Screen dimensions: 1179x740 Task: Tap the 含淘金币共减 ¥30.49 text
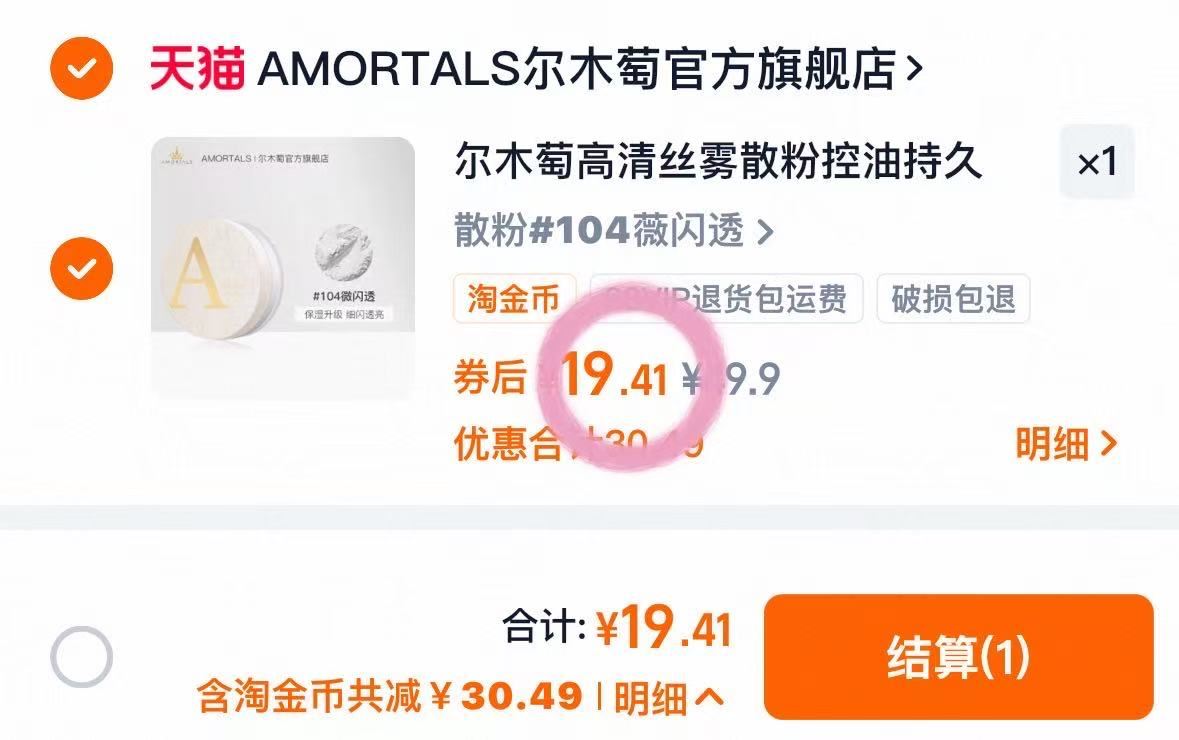tap(389, 696)
